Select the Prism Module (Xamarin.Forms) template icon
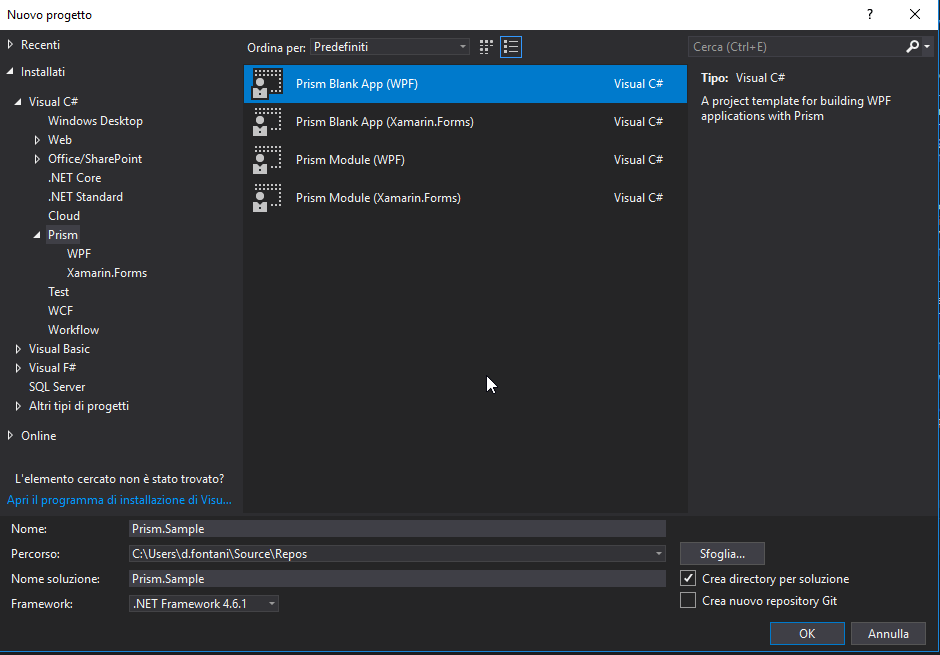The width and height of the screenshot is (940, 655). (267, 197)
